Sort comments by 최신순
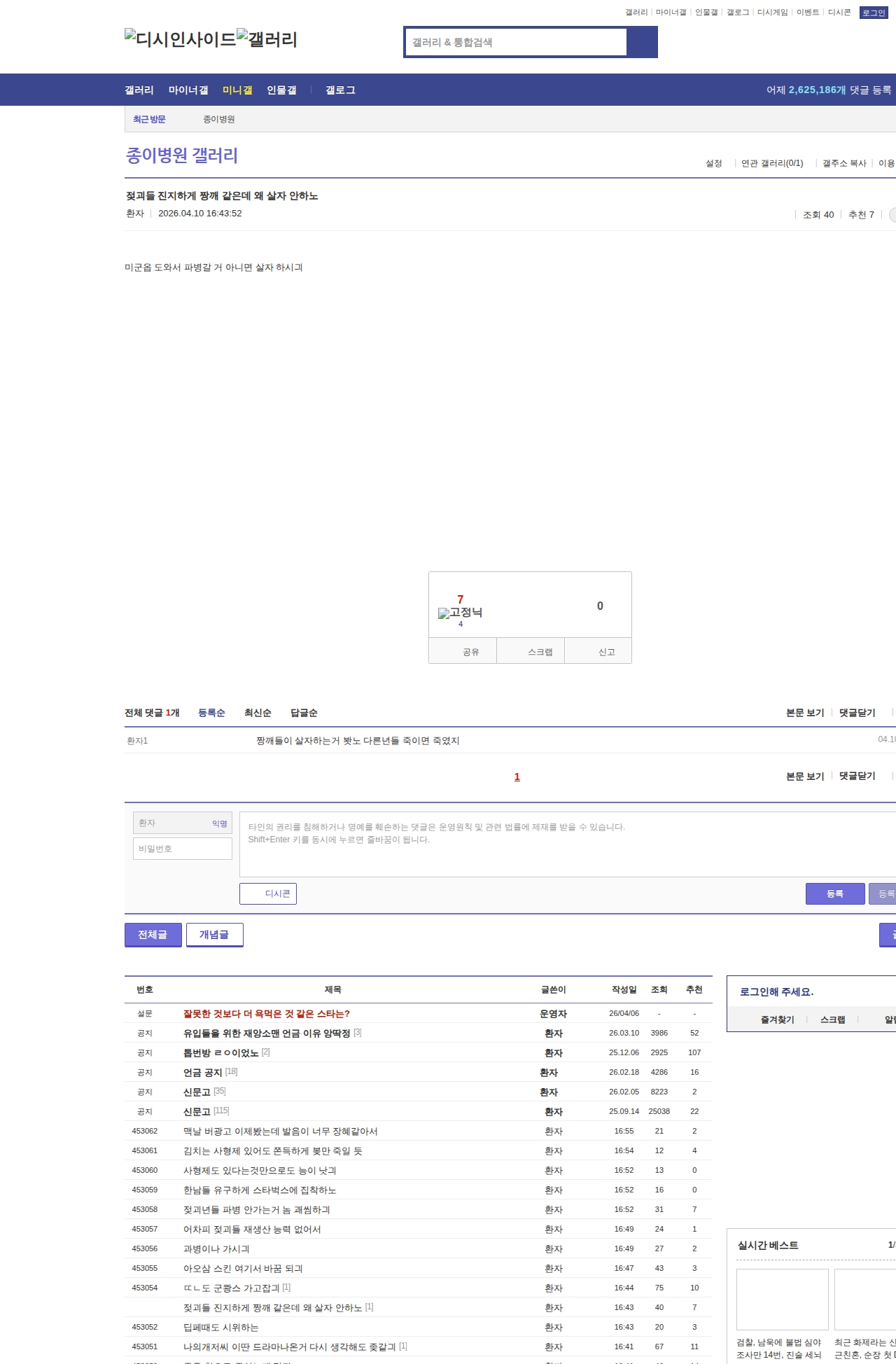This screenshot has height=1364, width=896. pyautogui.click(x=258, y=713)
